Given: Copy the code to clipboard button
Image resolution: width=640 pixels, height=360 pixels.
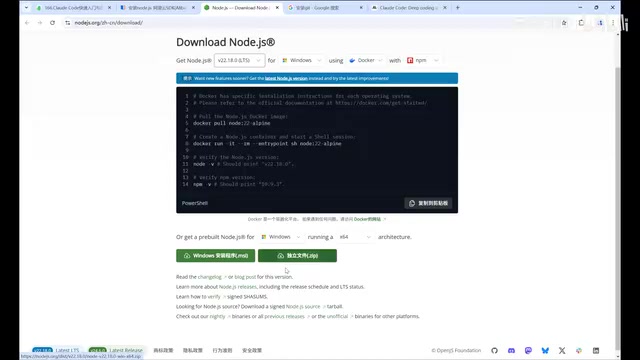Looking at the screenshot, I should [429, 203].
